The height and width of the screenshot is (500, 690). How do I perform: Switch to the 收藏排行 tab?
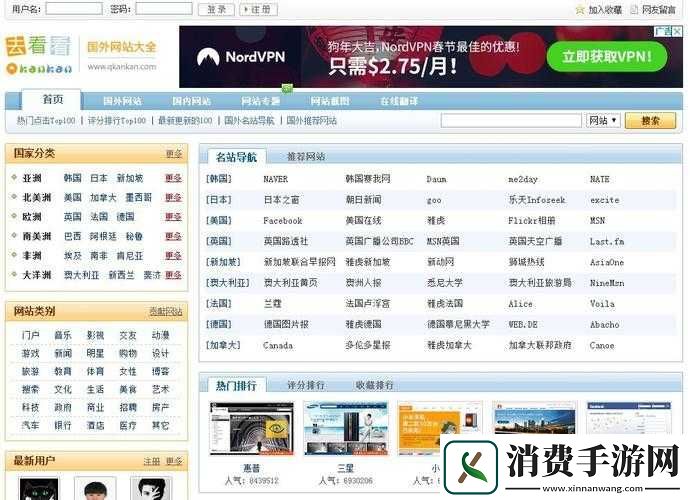click(374, 385)
